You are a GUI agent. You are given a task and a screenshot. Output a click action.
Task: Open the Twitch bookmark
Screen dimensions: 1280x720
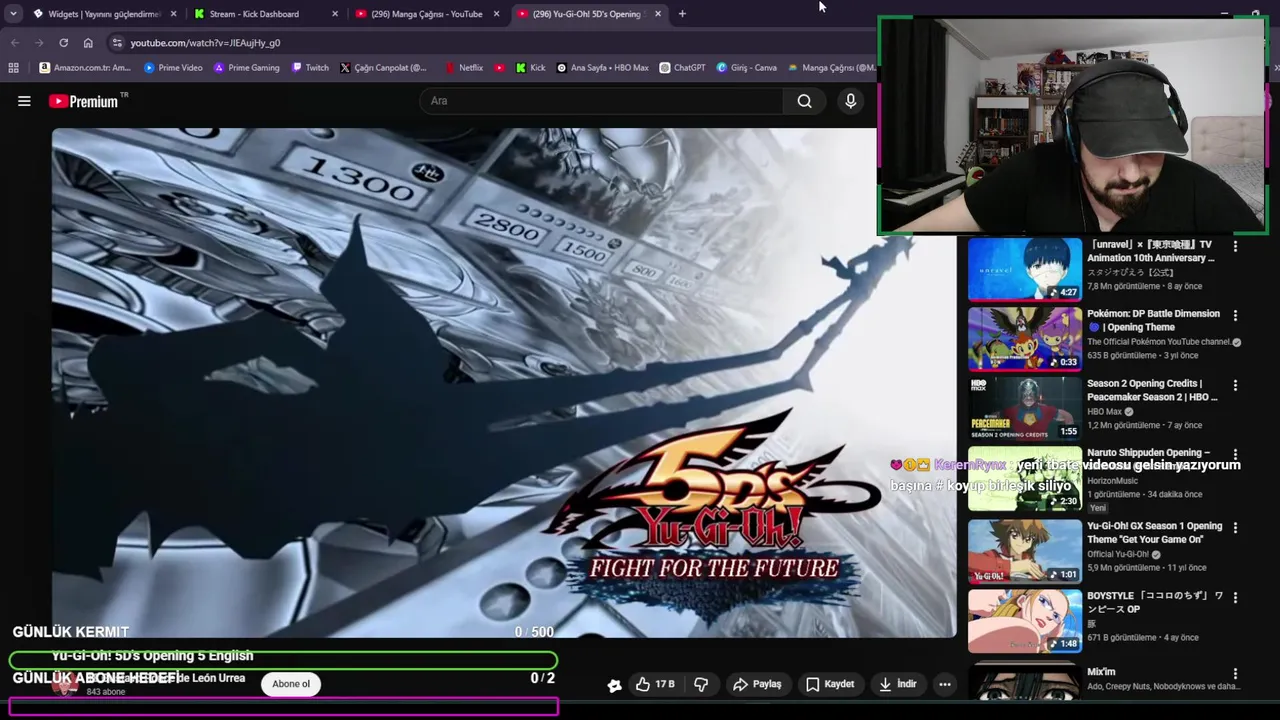[310, 68]
